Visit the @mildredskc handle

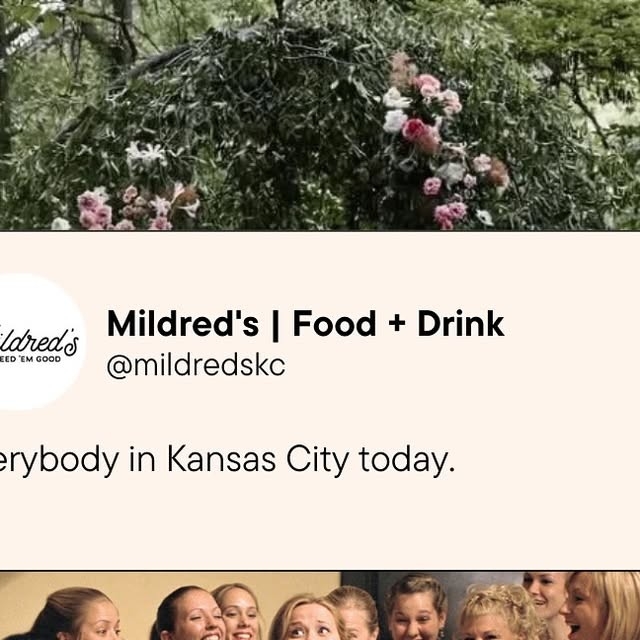coord(196,366)
